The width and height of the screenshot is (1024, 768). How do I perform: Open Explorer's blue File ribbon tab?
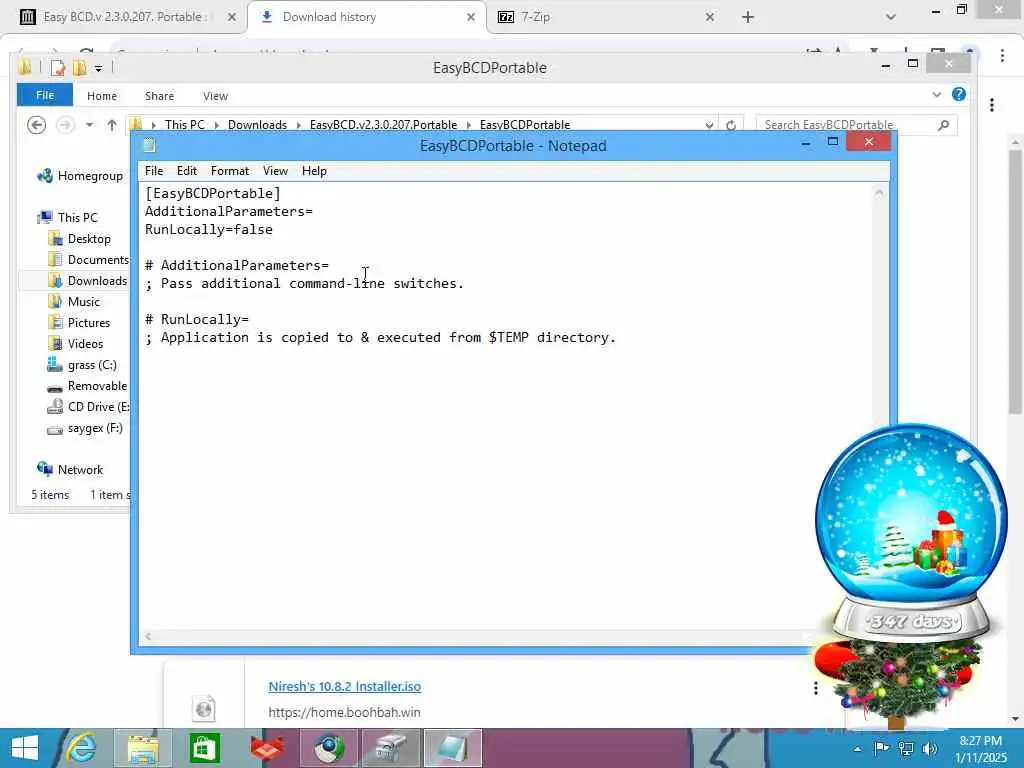click(x=45, y=95)
